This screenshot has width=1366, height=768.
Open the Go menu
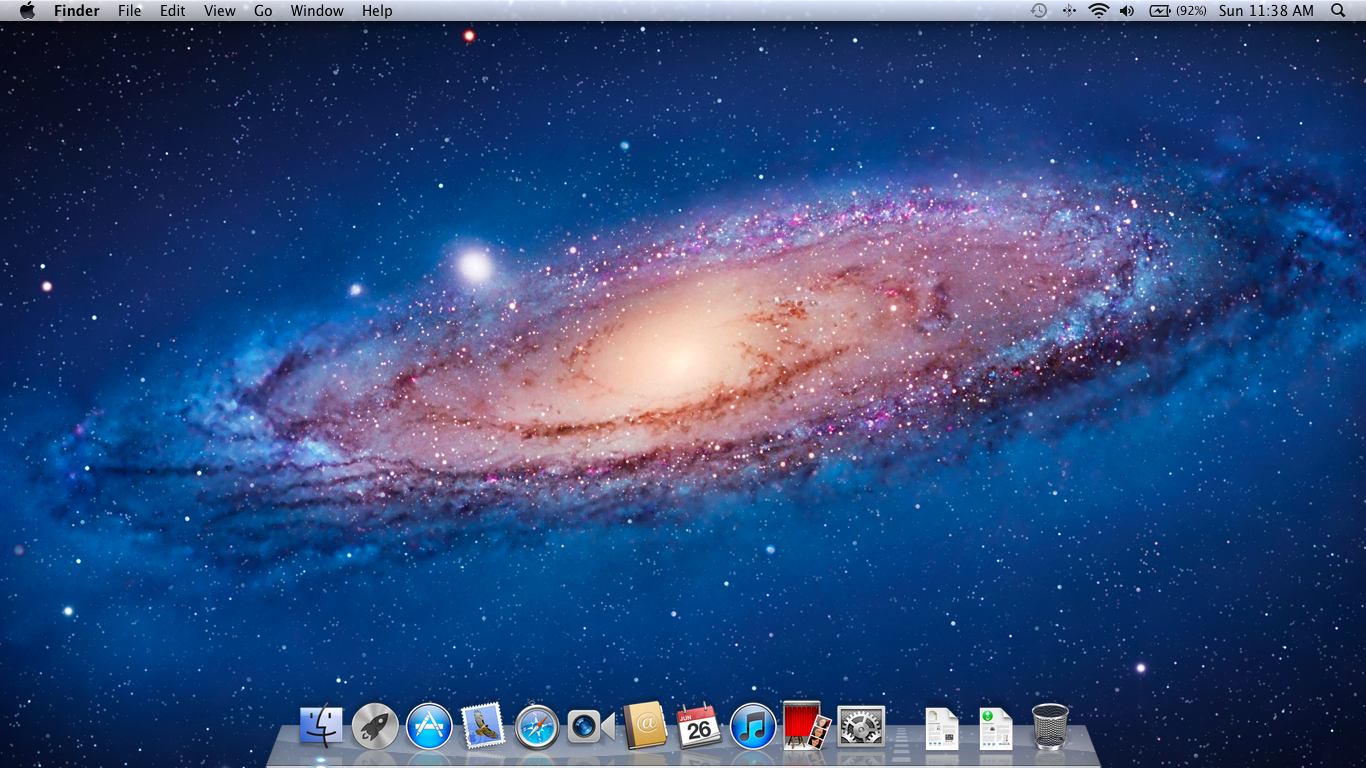[263, 11]
